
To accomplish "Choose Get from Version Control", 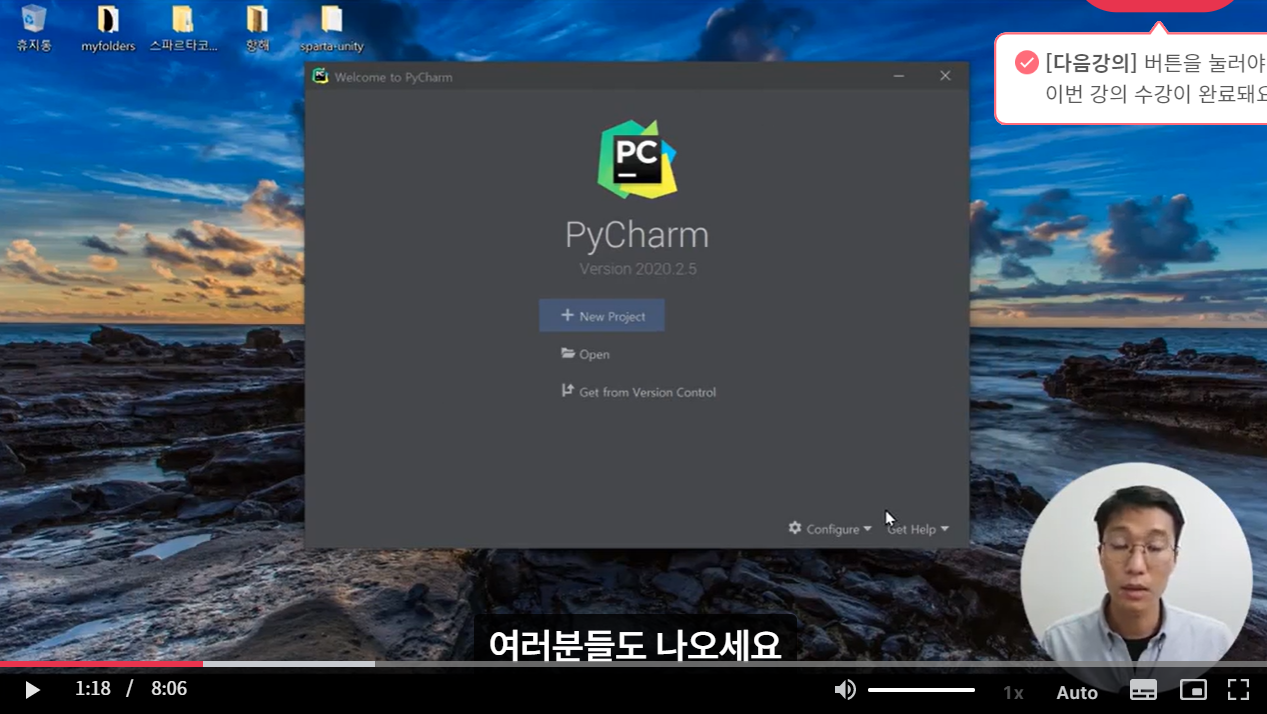I will [x=639, y=392].
